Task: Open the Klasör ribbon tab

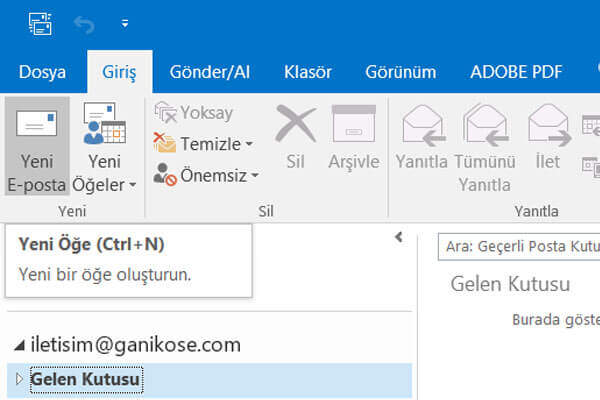Action: click(x=308, y=72)
